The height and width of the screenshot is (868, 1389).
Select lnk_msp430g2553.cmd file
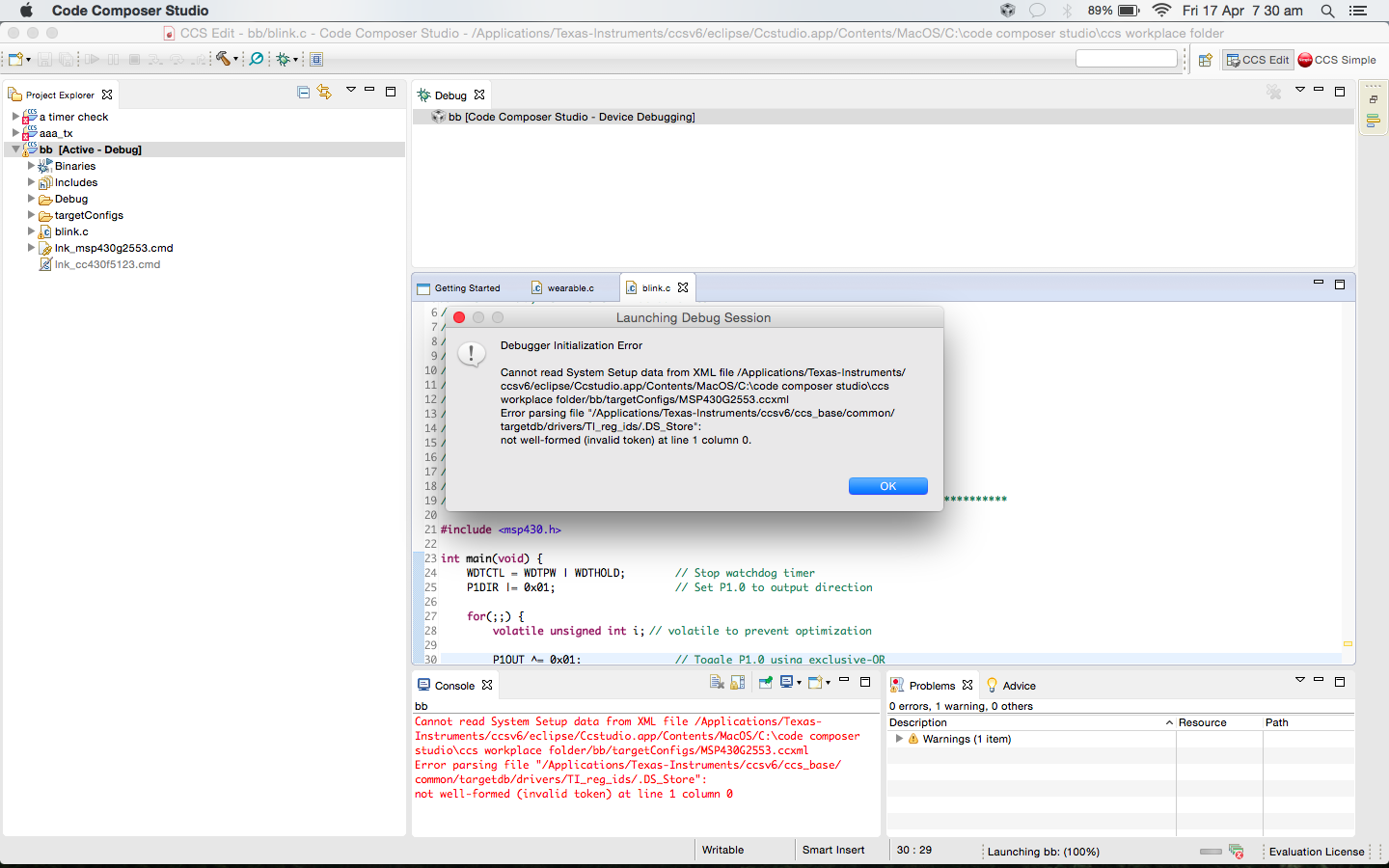[x=114, y=248]
